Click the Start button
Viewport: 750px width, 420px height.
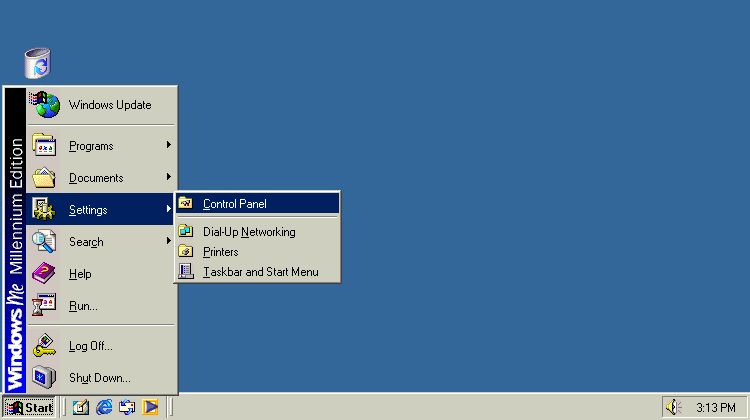tap(29, 408)
